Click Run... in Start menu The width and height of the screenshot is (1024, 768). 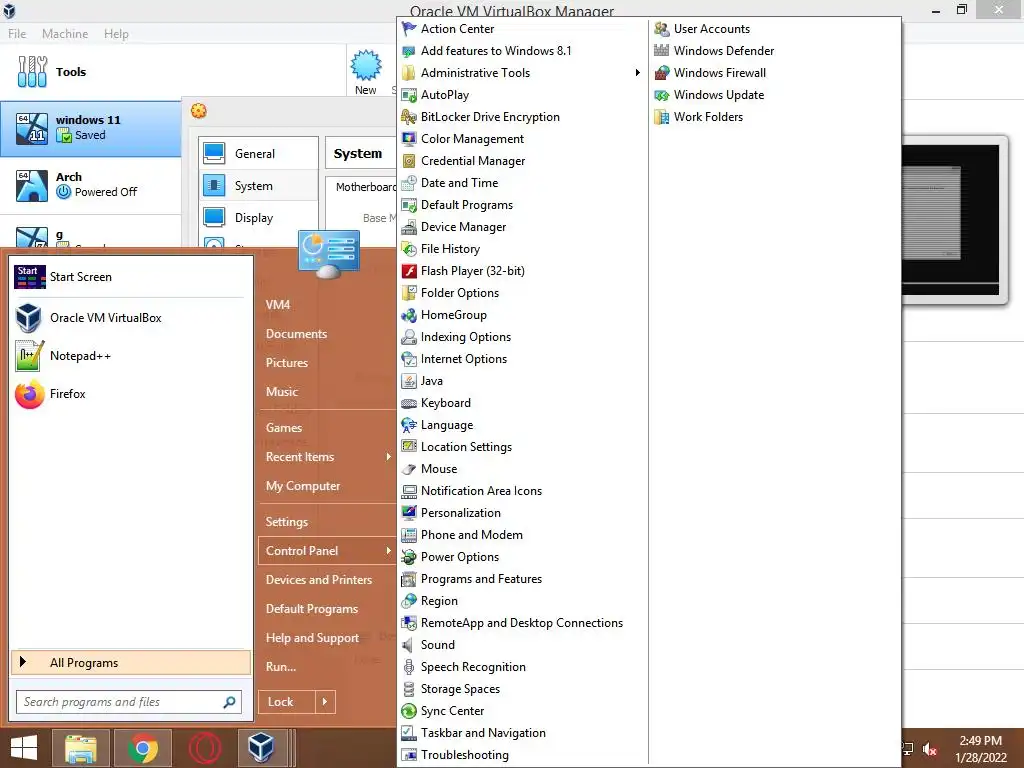coord(281,667)
